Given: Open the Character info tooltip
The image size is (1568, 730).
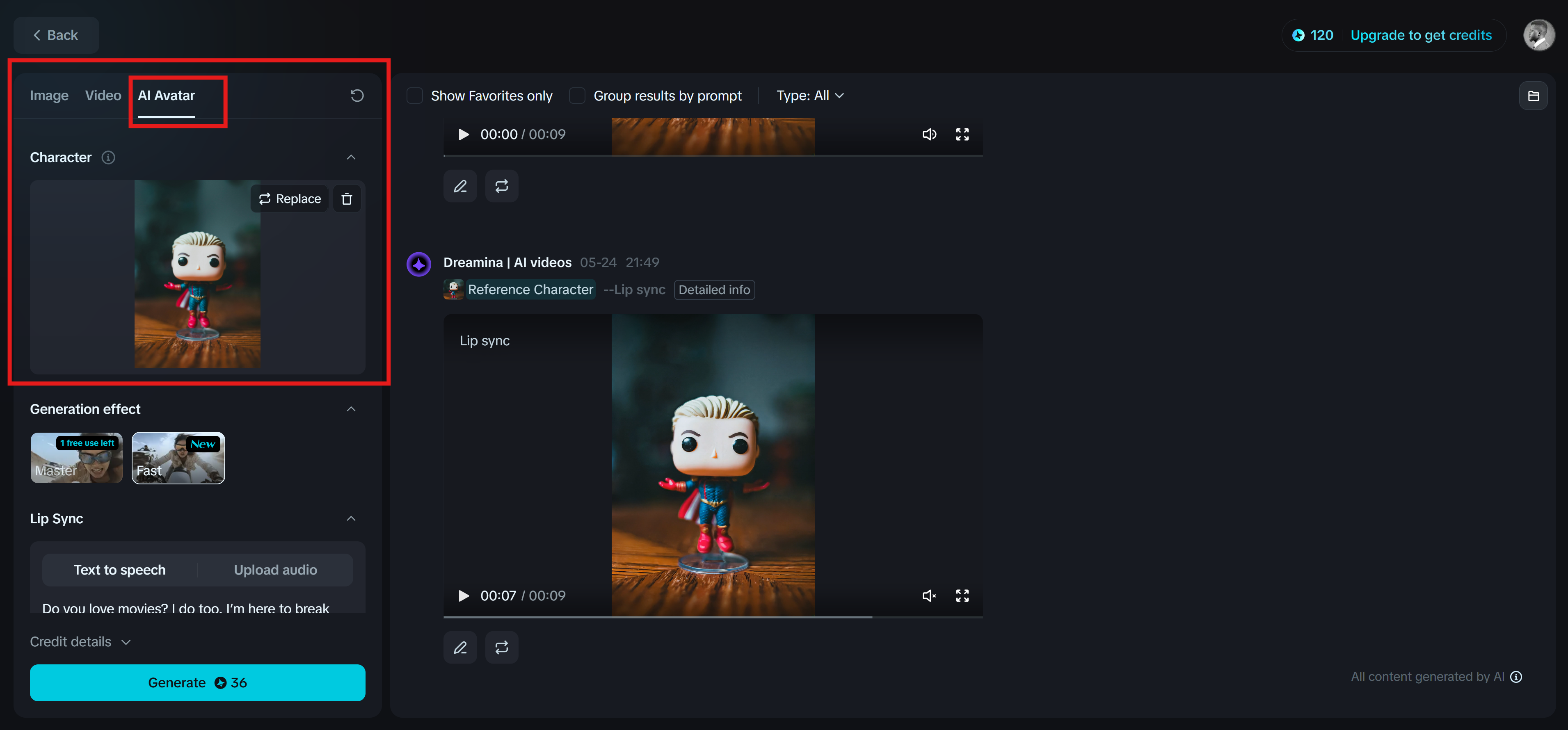Looking at the screenshot, I should click(108, 157).
